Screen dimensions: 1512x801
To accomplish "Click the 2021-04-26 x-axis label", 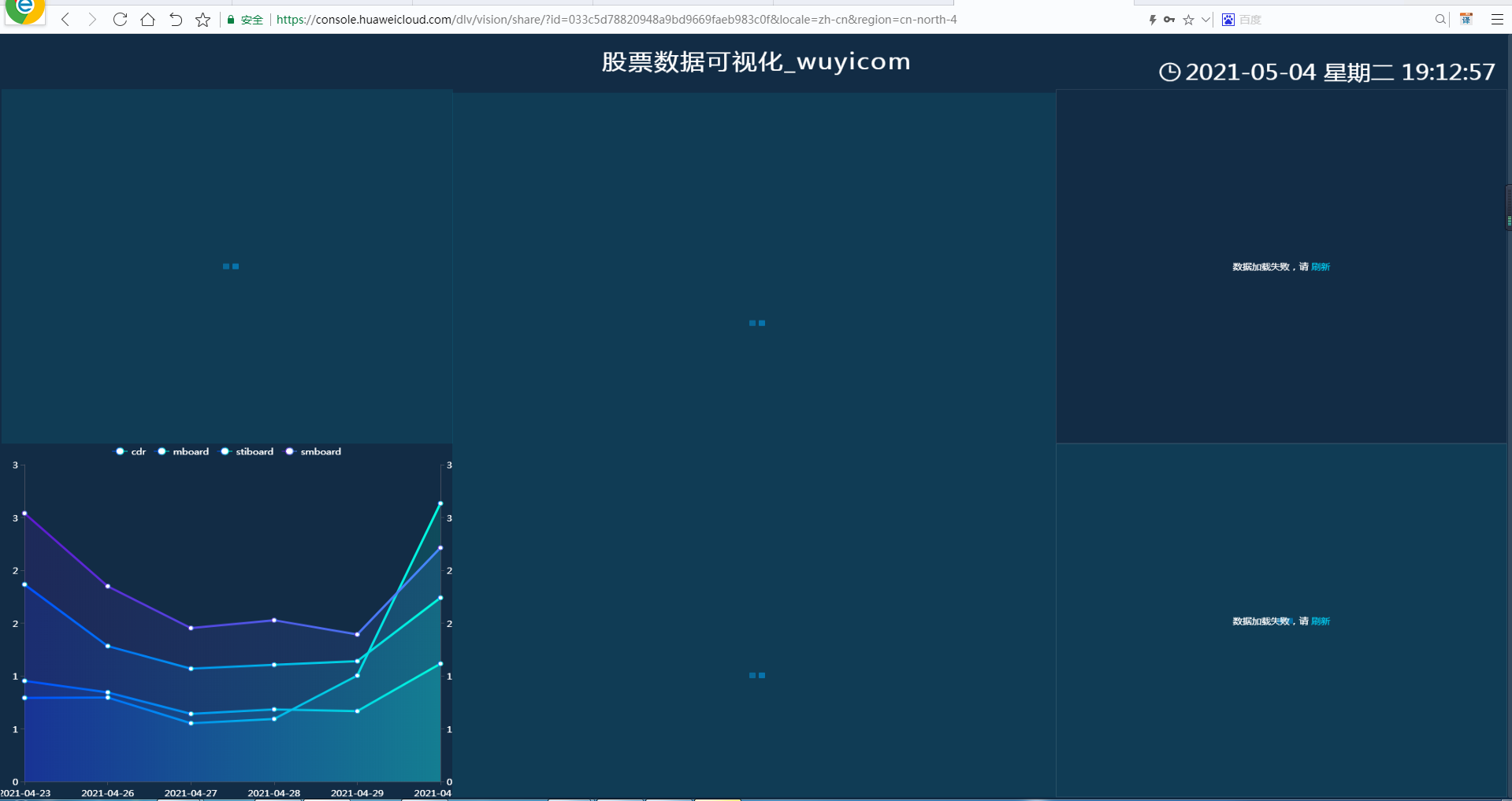I will [108, 793].
